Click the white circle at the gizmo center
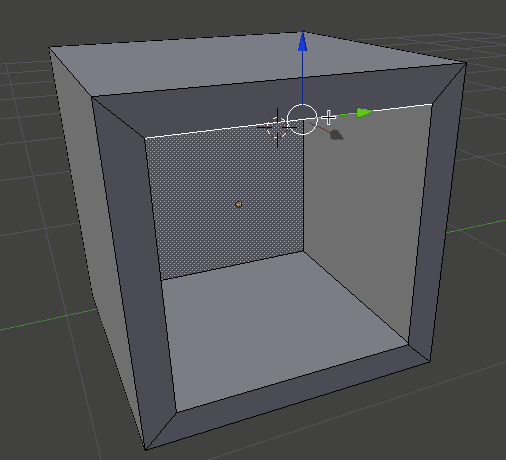 pos(302,119)
